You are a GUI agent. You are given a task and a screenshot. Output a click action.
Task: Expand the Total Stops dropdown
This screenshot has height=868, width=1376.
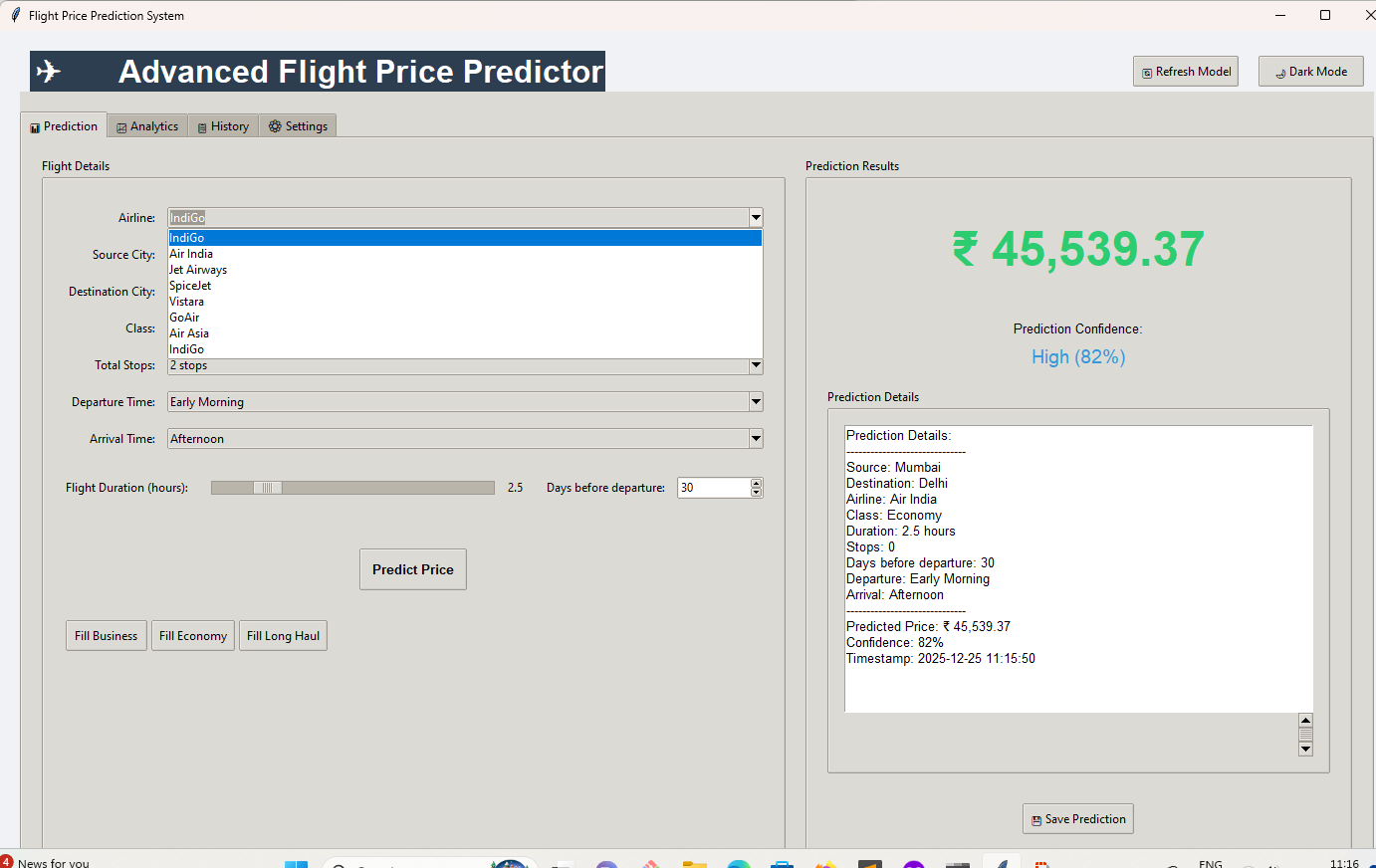(756, 366)
